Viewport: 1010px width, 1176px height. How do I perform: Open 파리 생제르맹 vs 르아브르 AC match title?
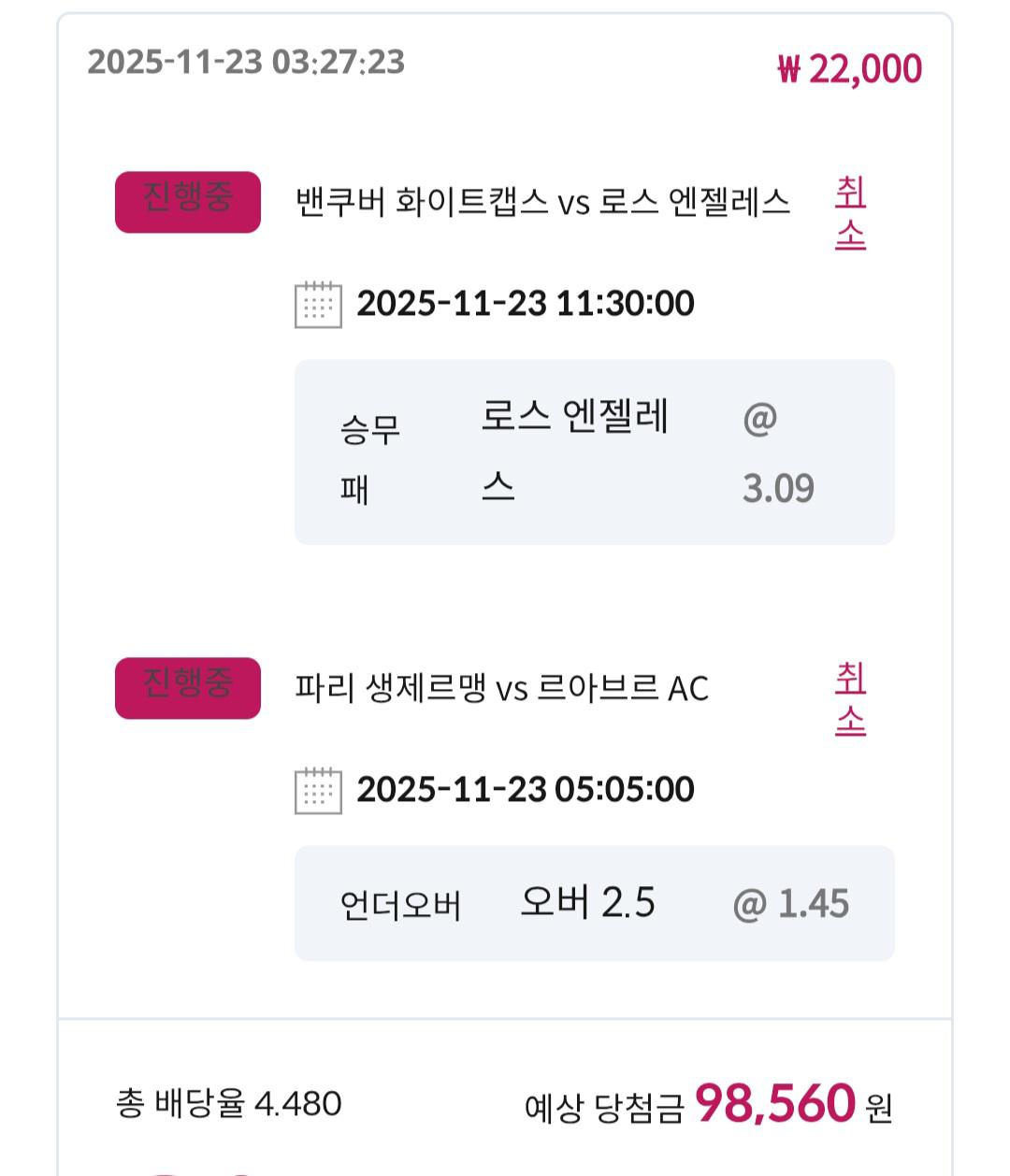(x=501, y=688)
